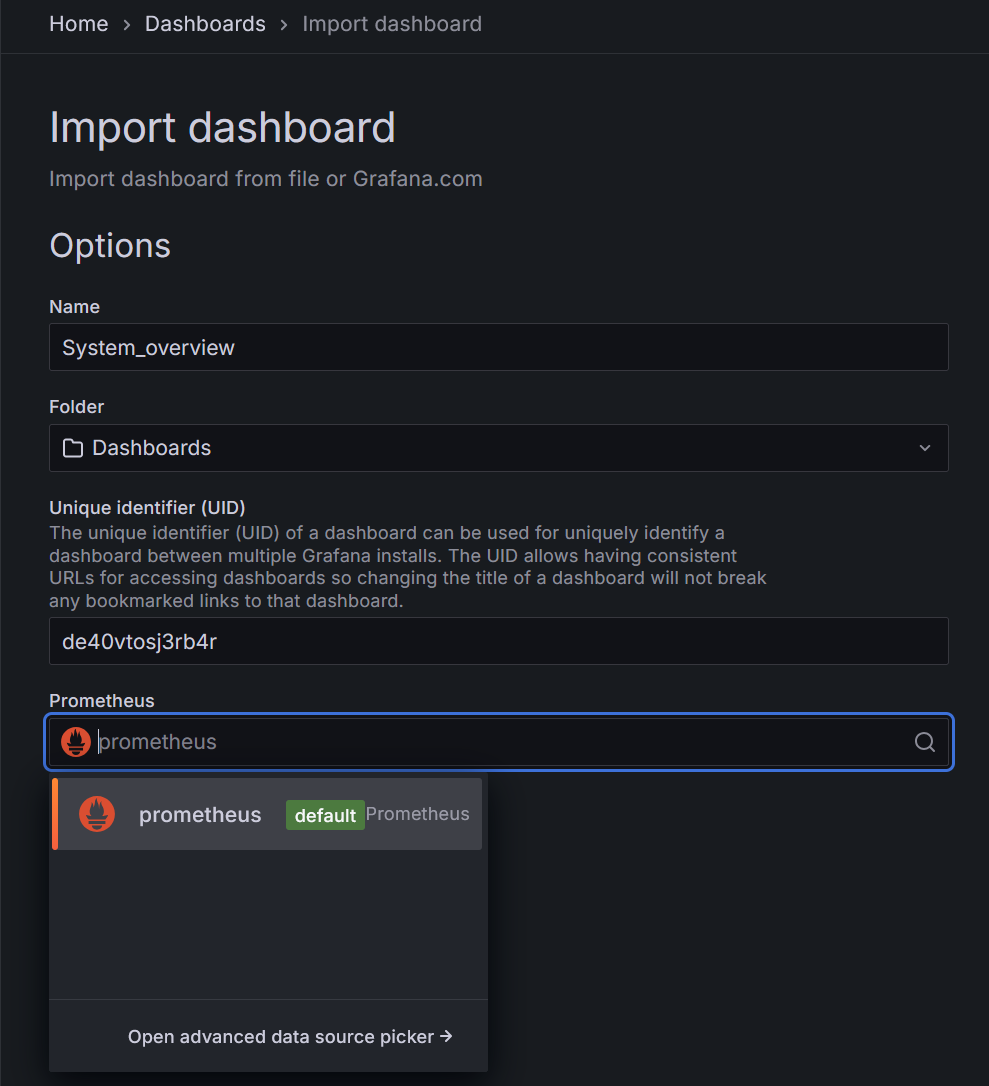Image resolution: width=989 pixels, height=1086 pixels.
Task: Select the prometheus data source from the list
Action: pos(200,813)
